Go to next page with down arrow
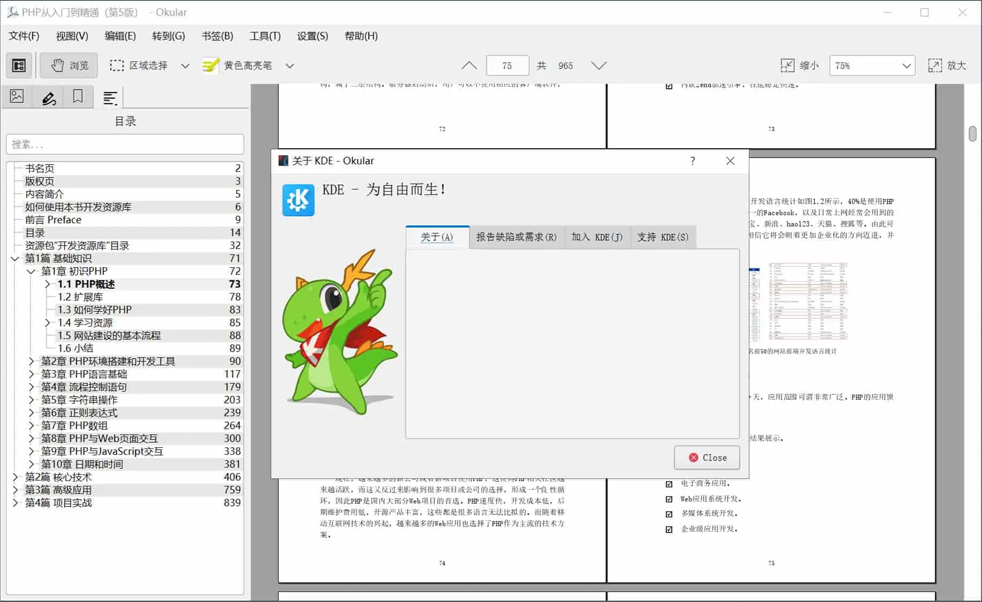This screenshot has height=602, width=982. point(598,66)
